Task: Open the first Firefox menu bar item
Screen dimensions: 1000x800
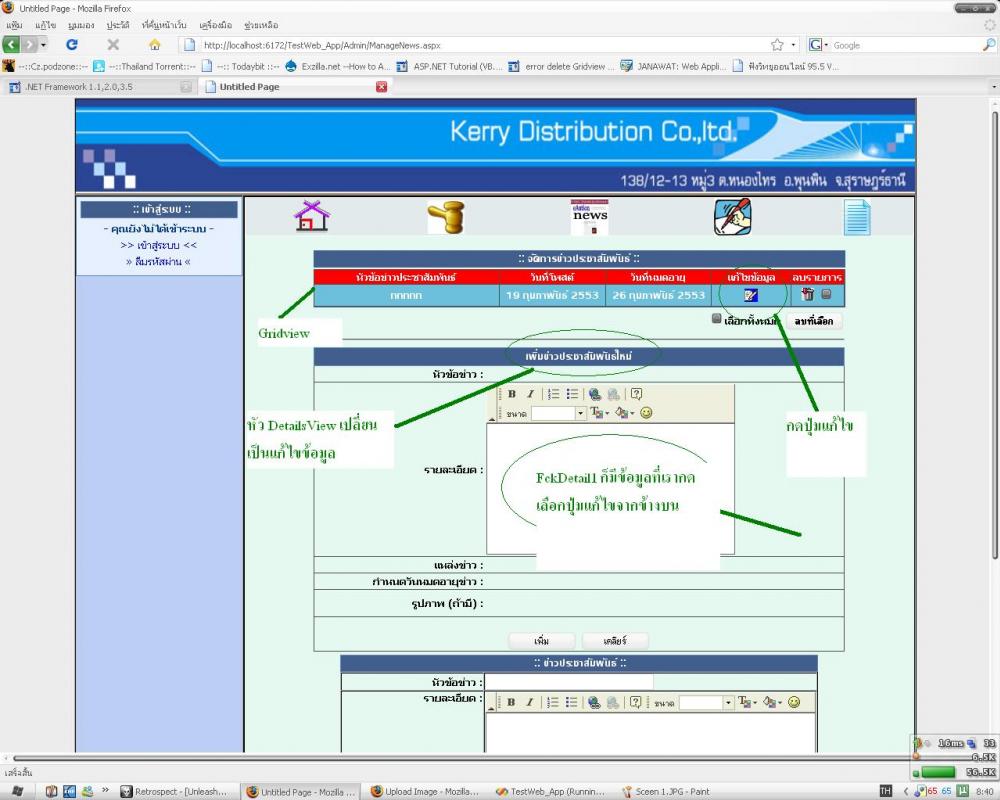Action: click(14, 25)
